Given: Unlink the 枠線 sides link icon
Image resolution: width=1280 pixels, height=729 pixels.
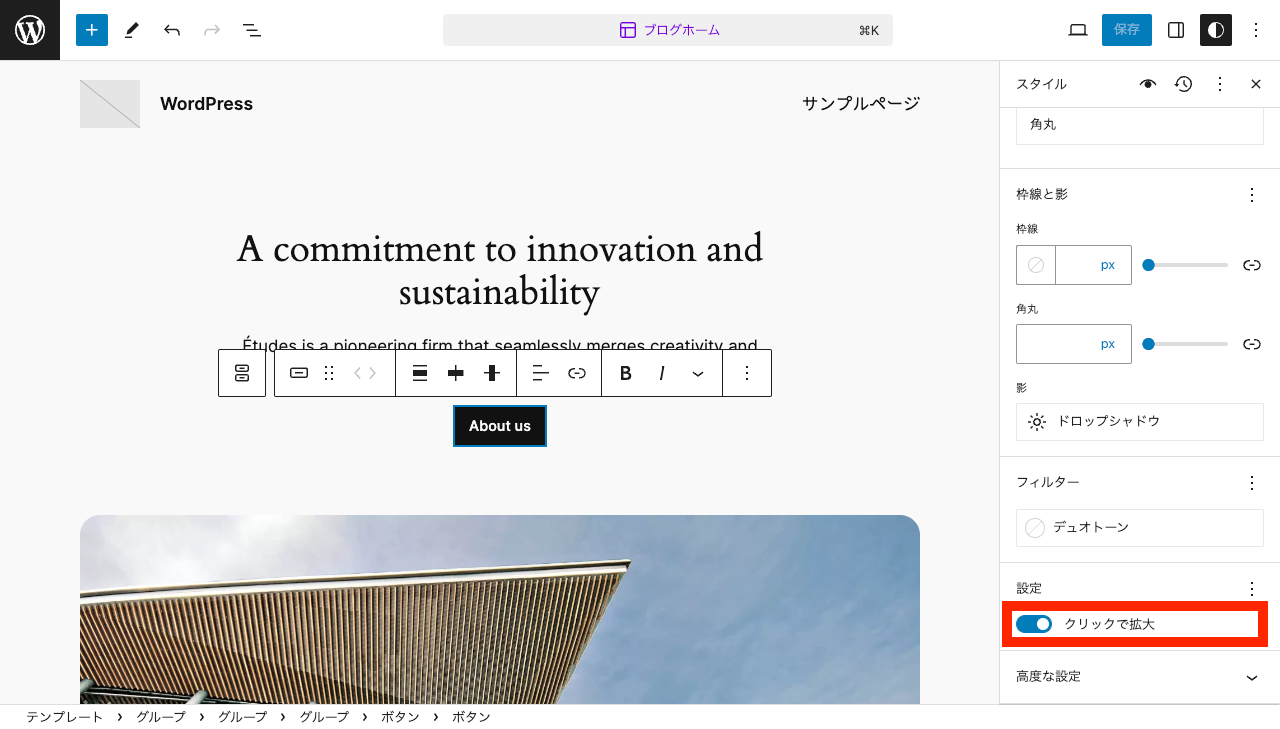Looking at the screenshot, I should (x=1252, y=265).
